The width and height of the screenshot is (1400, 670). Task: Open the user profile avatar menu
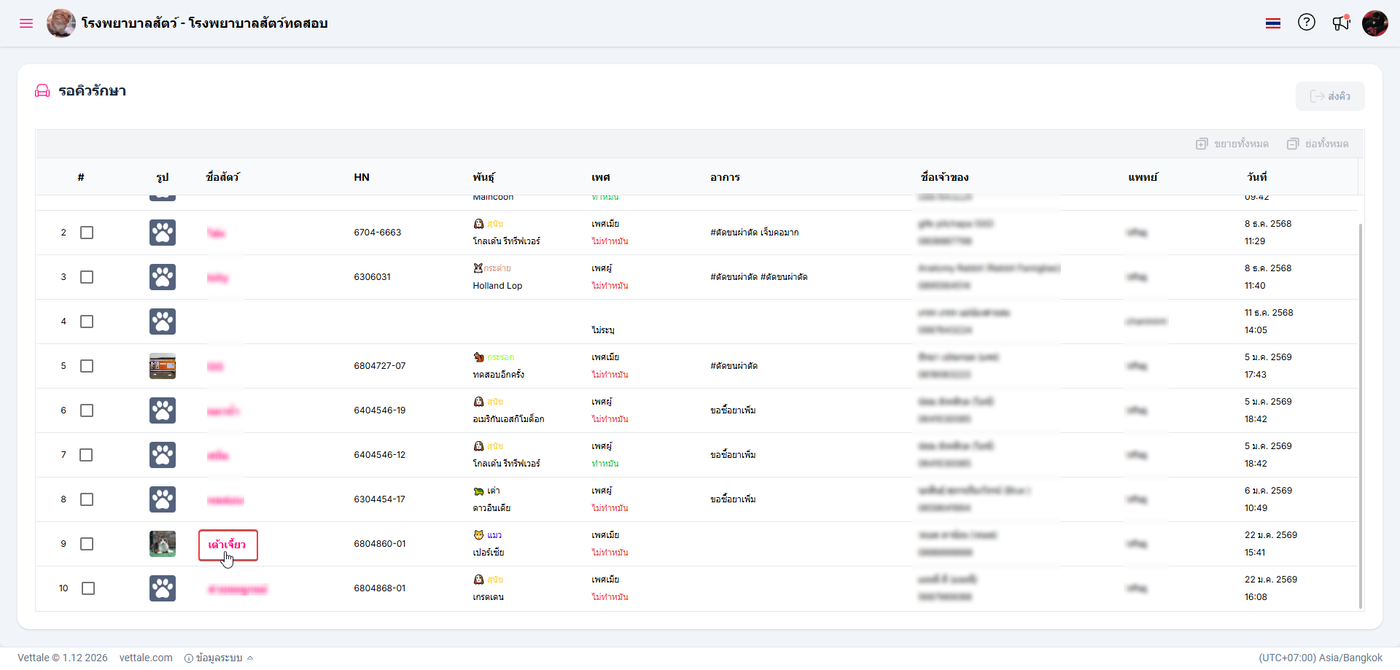click(x=1375, y=22)
